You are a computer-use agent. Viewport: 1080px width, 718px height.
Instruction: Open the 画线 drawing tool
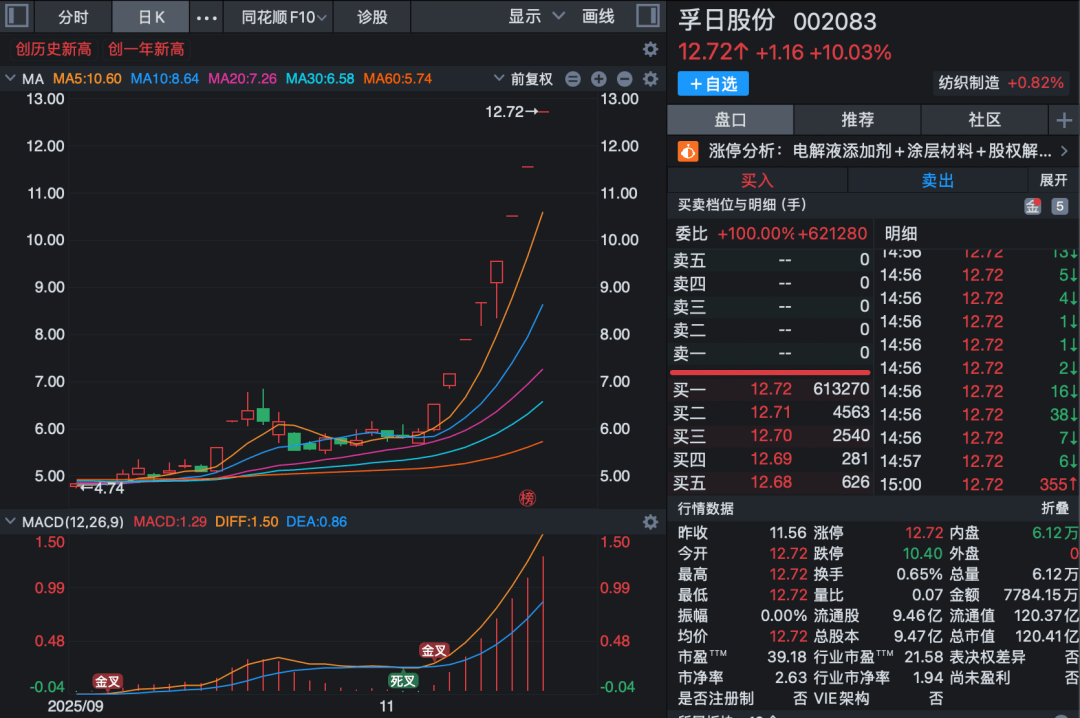pyautogui.click(x=598, y=17)
